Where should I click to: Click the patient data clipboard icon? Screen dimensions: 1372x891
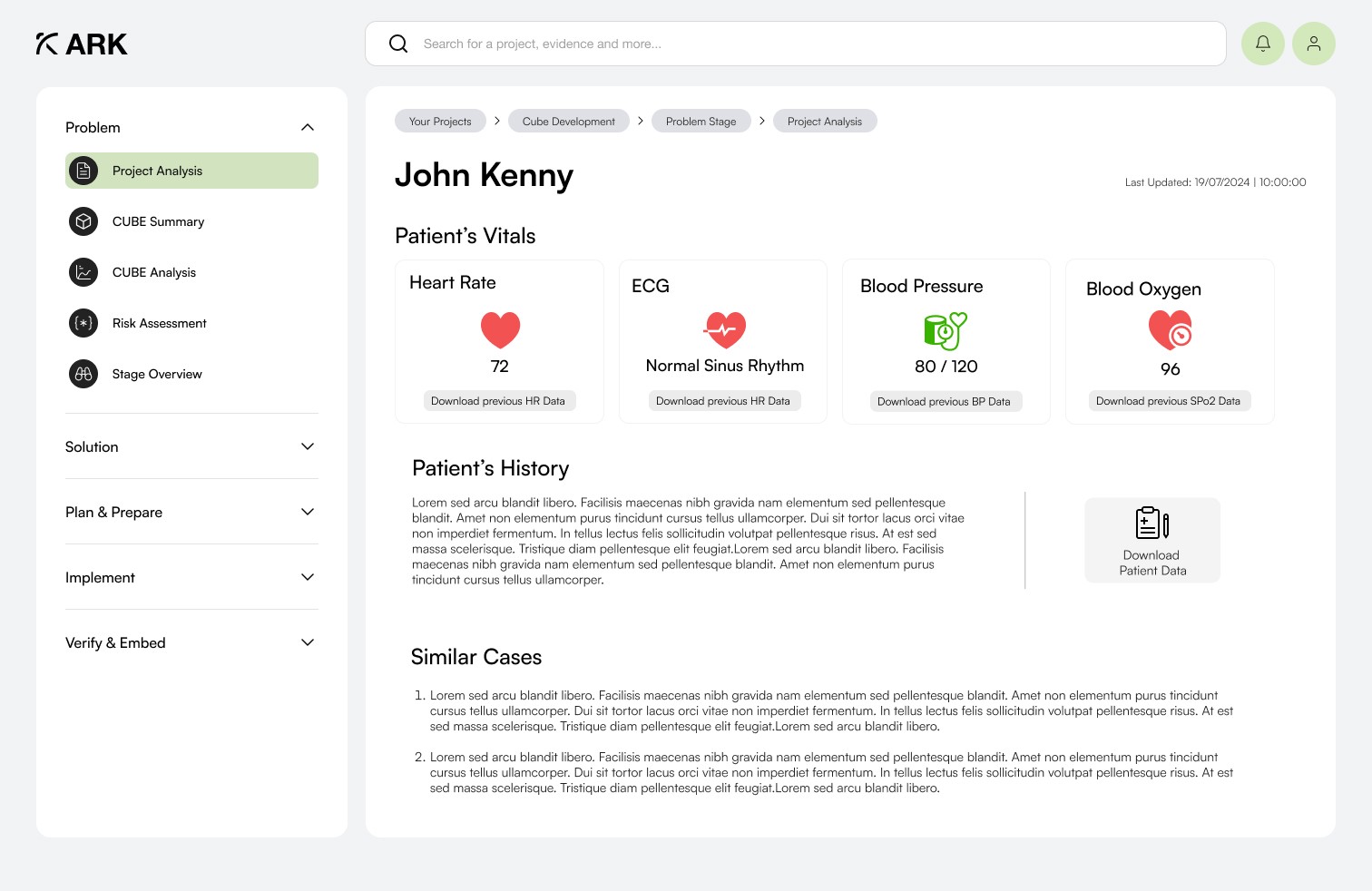[x=1152, y=523]
